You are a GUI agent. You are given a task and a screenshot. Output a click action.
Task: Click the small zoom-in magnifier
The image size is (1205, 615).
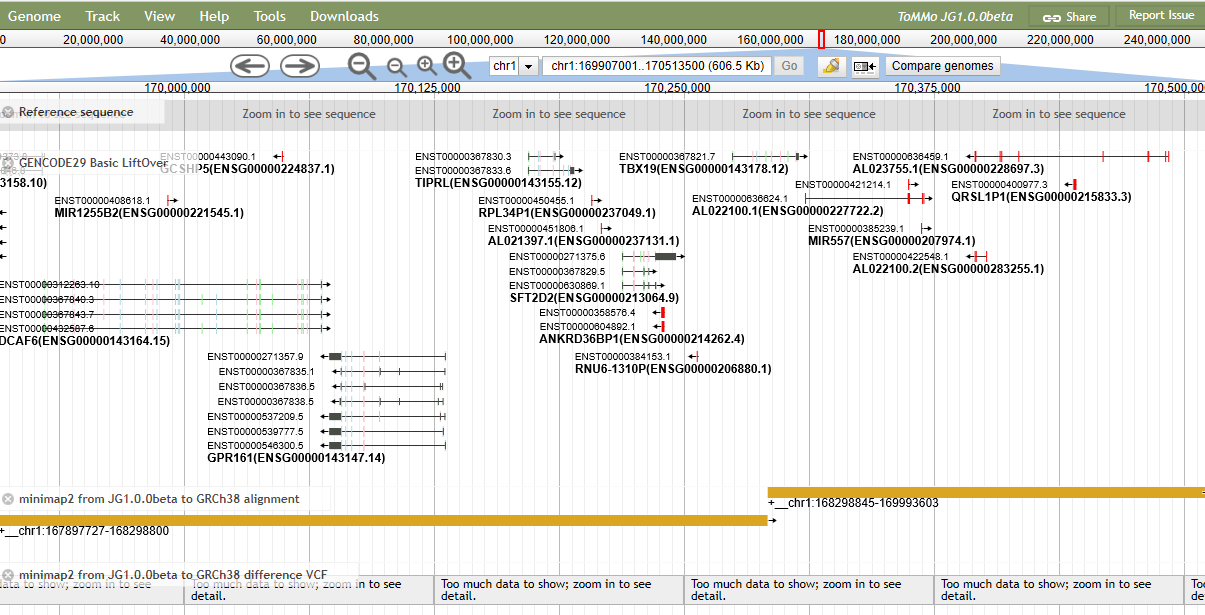427,66
